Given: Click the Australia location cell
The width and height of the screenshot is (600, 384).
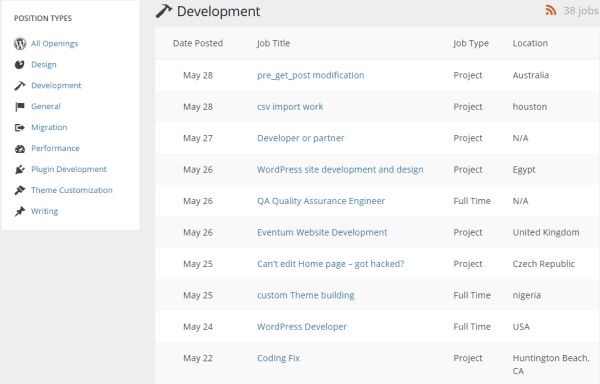Looking at the screenshot, I should click(531, 75).
